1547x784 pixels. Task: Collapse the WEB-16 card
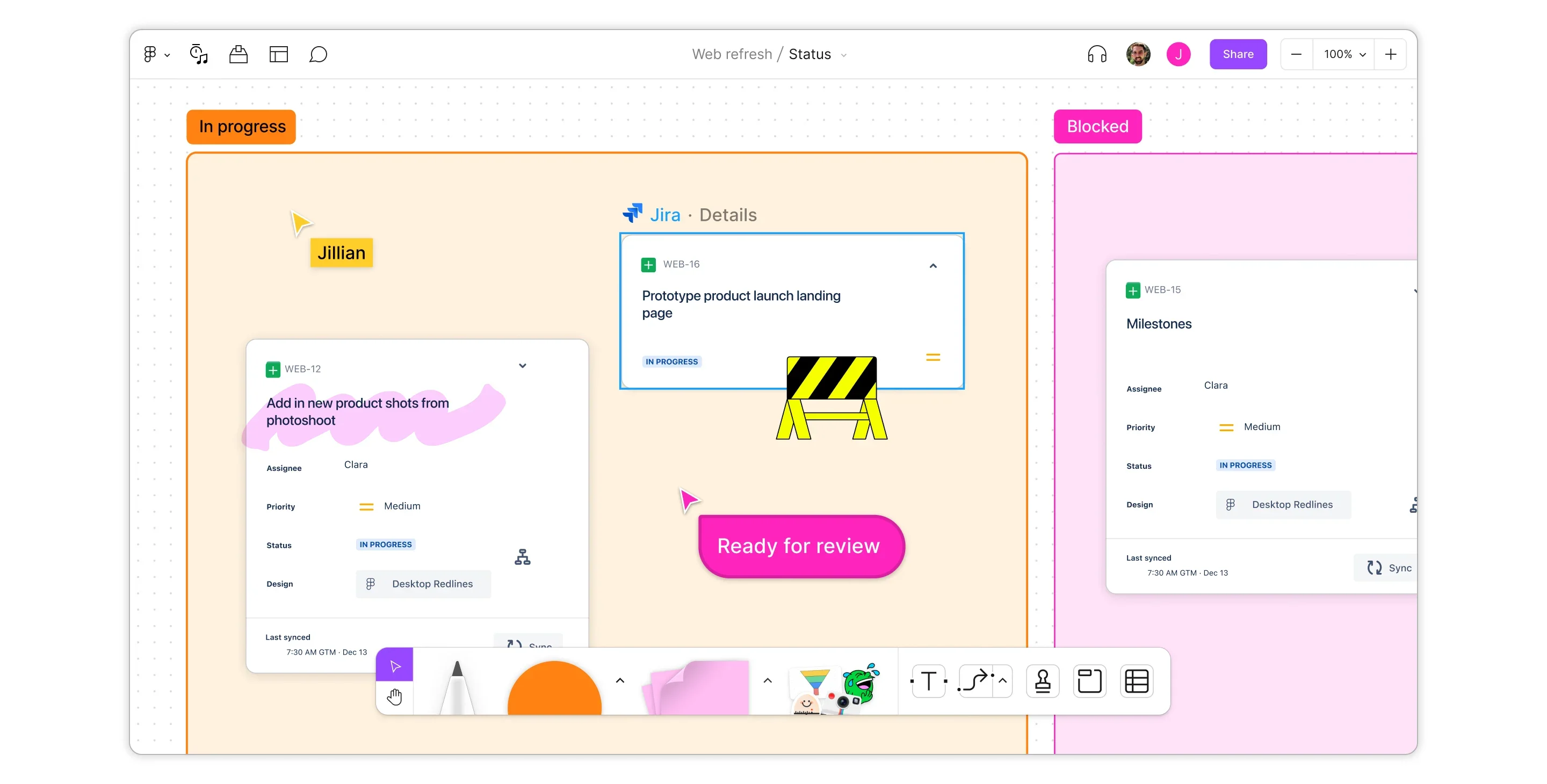pyautogui.click(x=933, y=265)
